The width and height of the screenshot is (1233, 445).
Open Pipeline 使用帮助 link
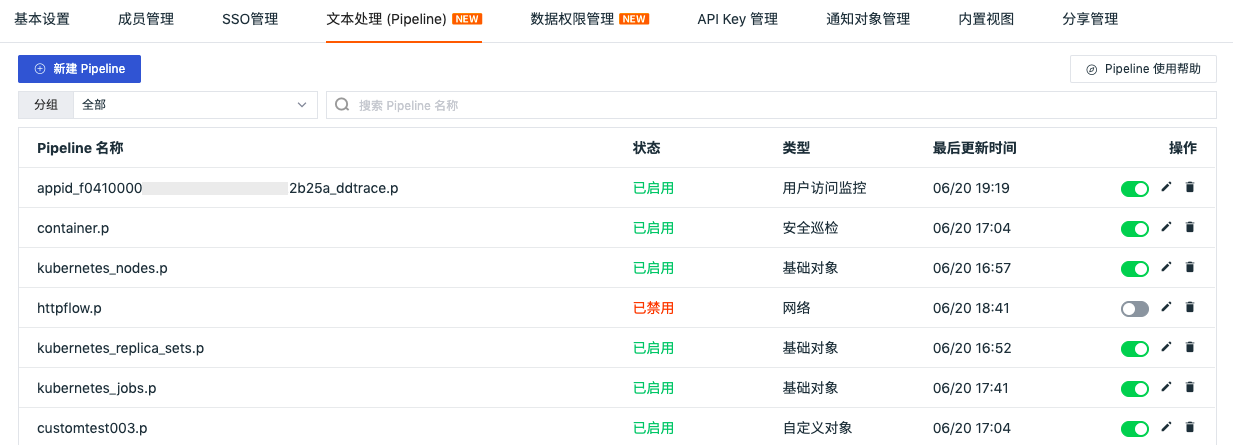(1143, 69)
